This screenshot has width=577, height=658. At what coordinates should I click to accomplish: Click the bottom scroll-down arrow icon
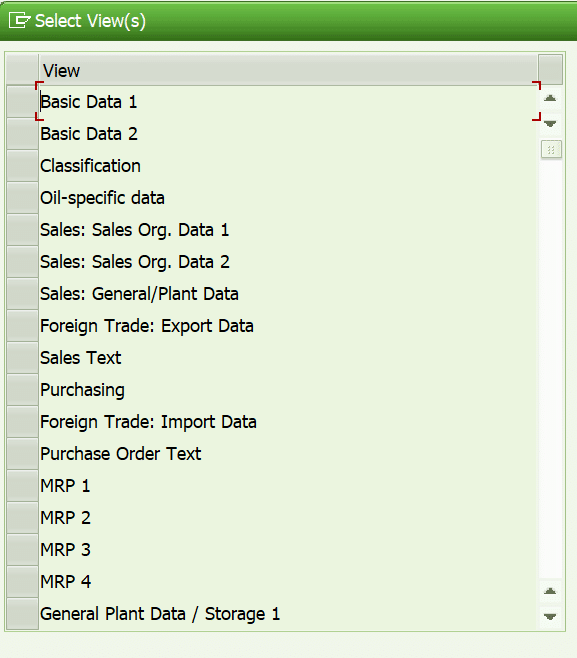tap(550, 616)
